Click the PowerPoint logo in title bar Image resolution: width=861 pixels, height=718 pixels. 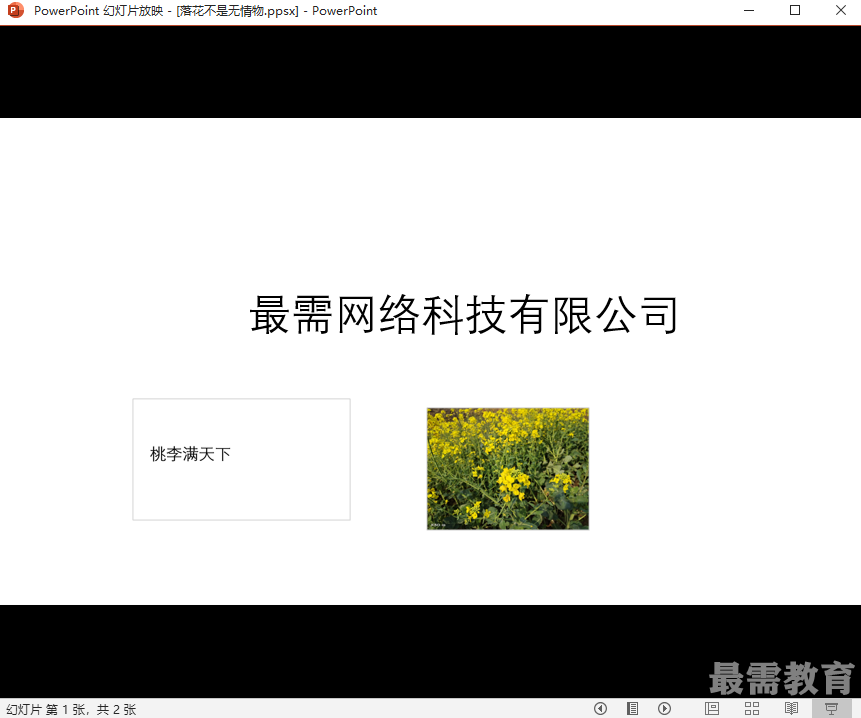(x=15, y=10)
